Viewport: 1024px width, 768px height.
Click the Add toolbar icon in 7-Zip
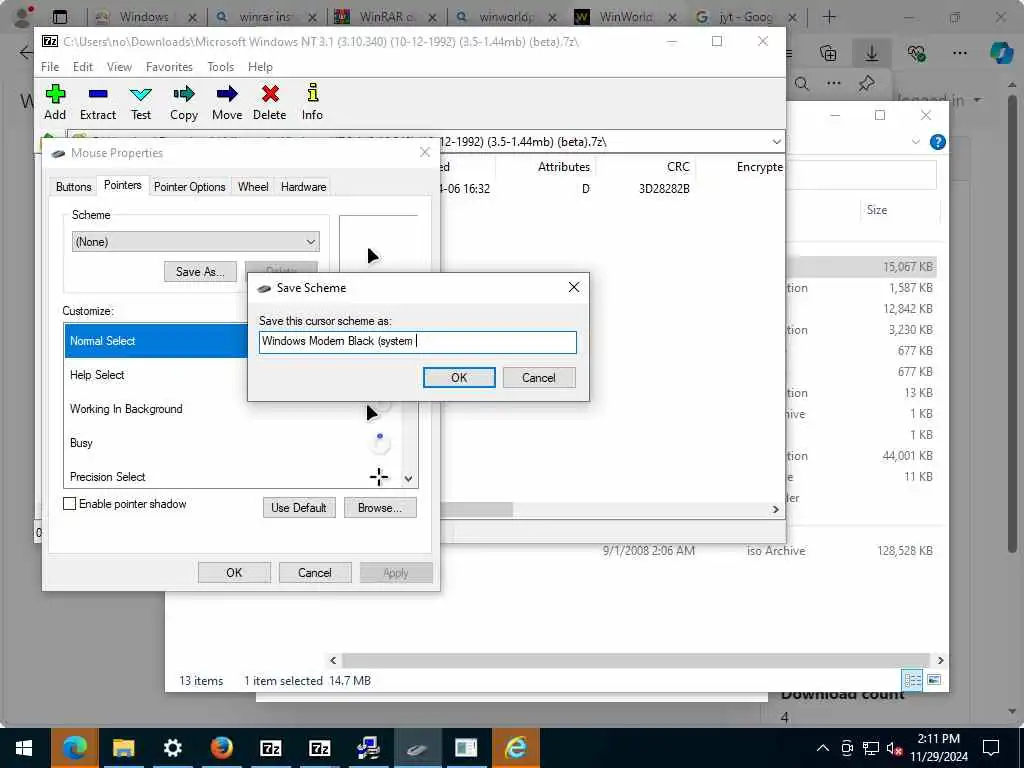(55, 102)
